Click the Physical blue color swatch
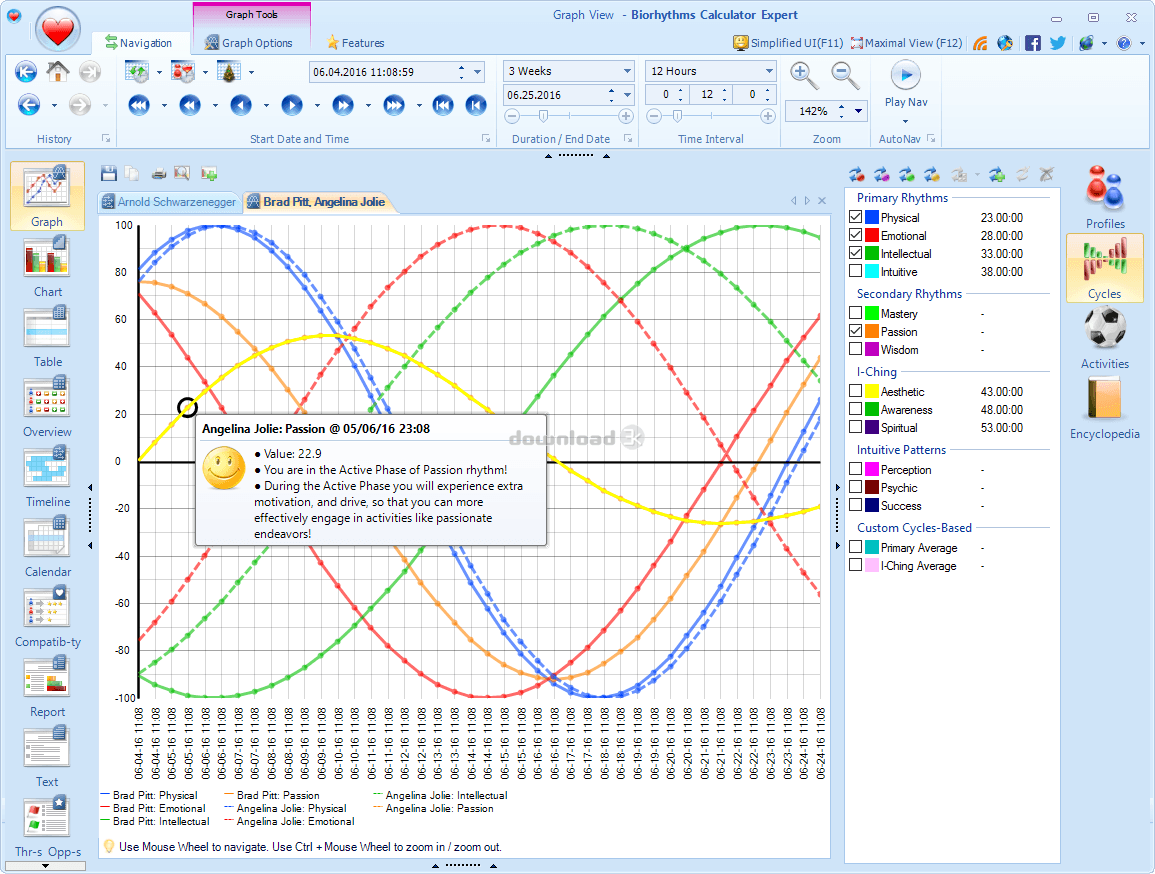The height and width of the screenshot is (874, 1155). click(871, 217)
